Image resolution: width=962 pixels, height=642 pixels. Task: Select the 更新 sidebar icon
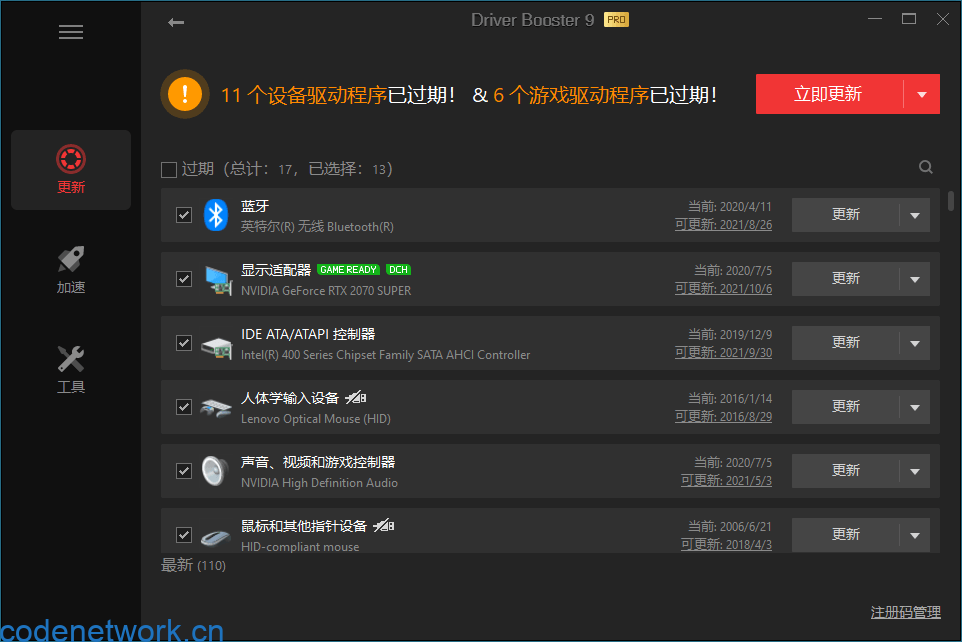pyautogui.click(x=70, y=168)
